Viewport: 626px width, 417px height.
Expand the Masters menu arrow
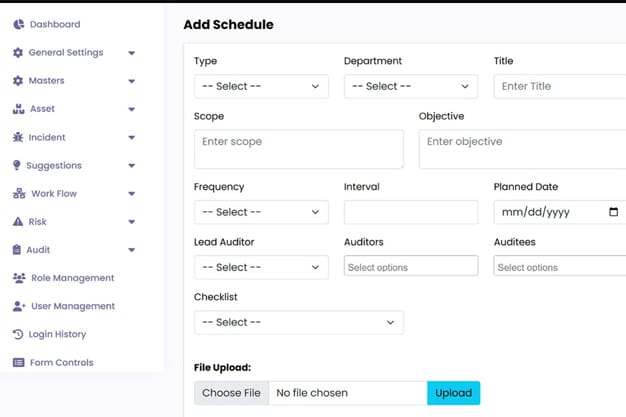(x=132, y=81)
